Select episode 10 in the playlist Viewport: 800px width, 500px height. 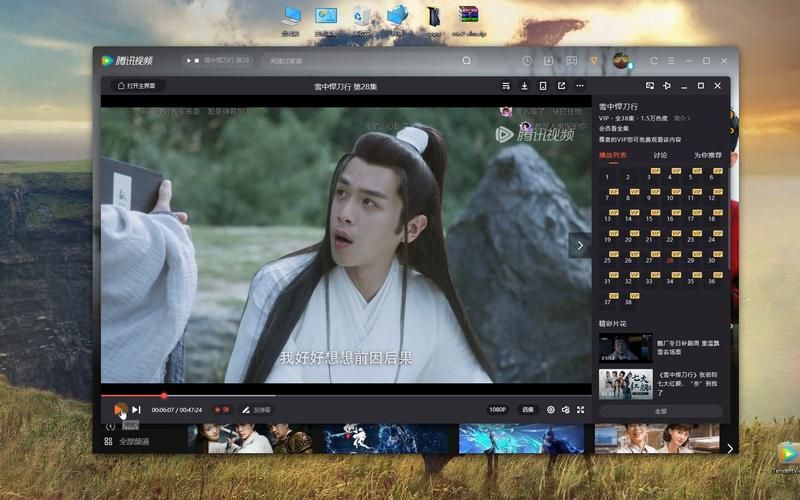[x=670, y=197]
